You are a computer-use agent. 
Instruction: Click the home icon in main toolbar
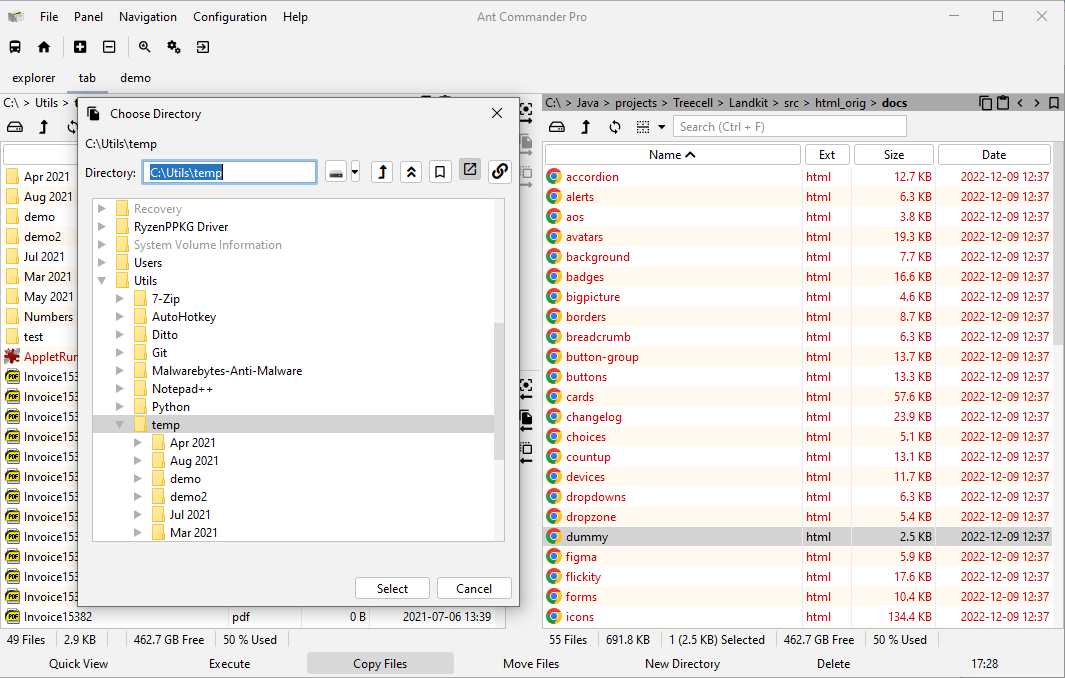pyautogui.click(x=44, y=47)
